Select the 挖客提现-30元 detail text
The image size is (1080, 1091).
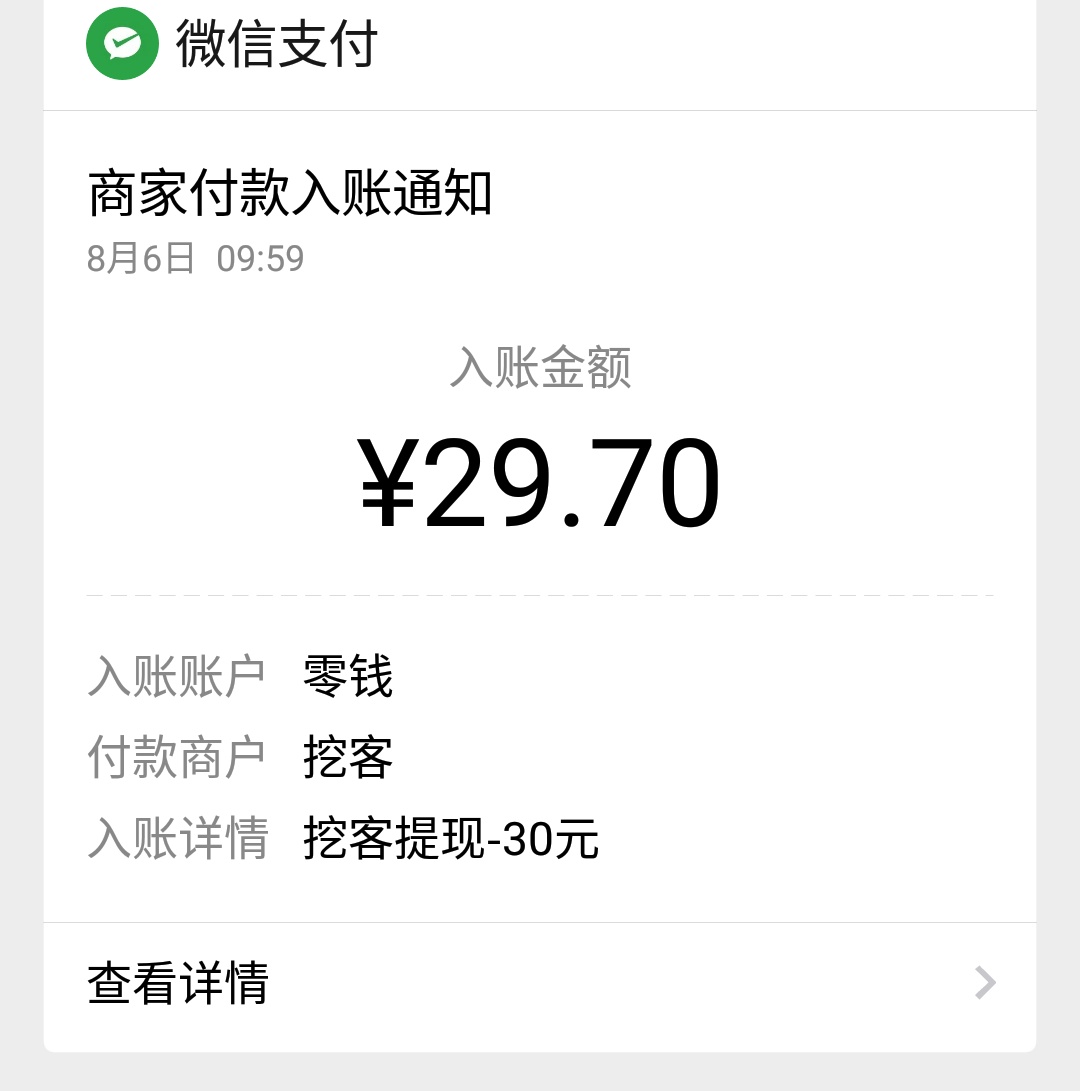tap(451, 838)
